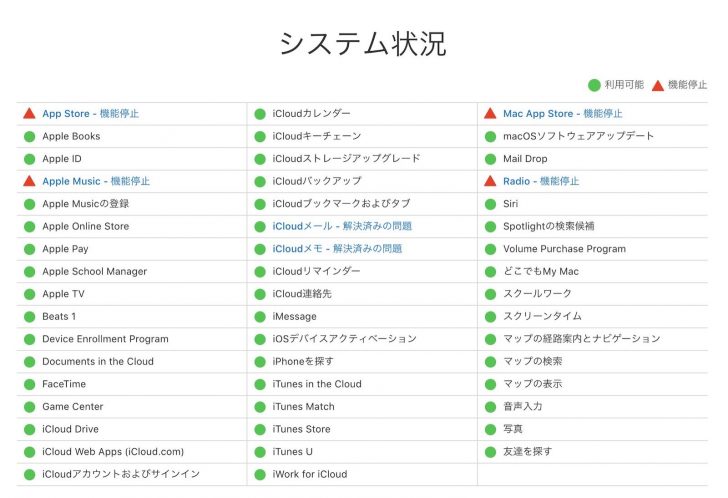
Task: Select the スクリーンタイム text
Action: [542, 317]
